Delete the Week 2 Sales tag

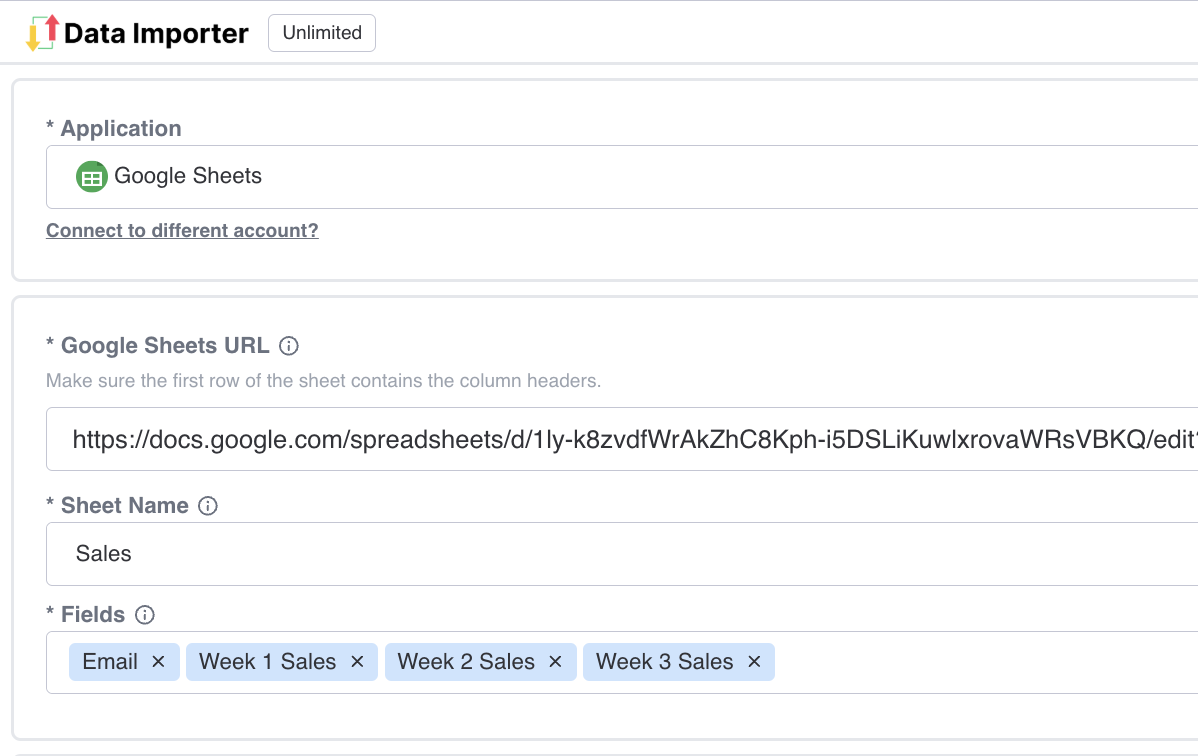coord(555,661)
